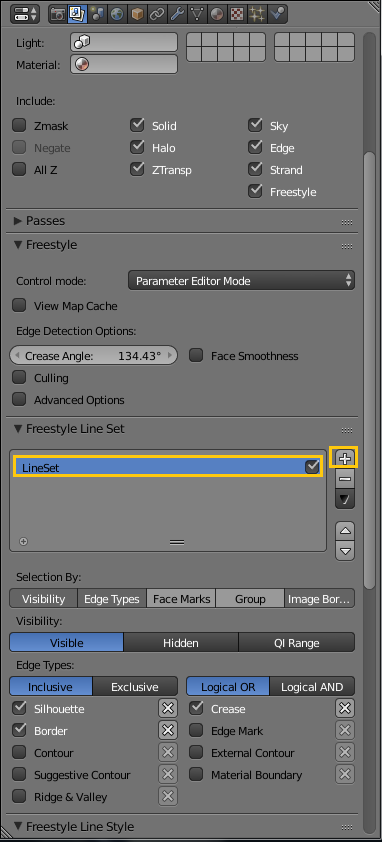
Task: Choose Logical AND for edge types
Action: click(312, 687)
